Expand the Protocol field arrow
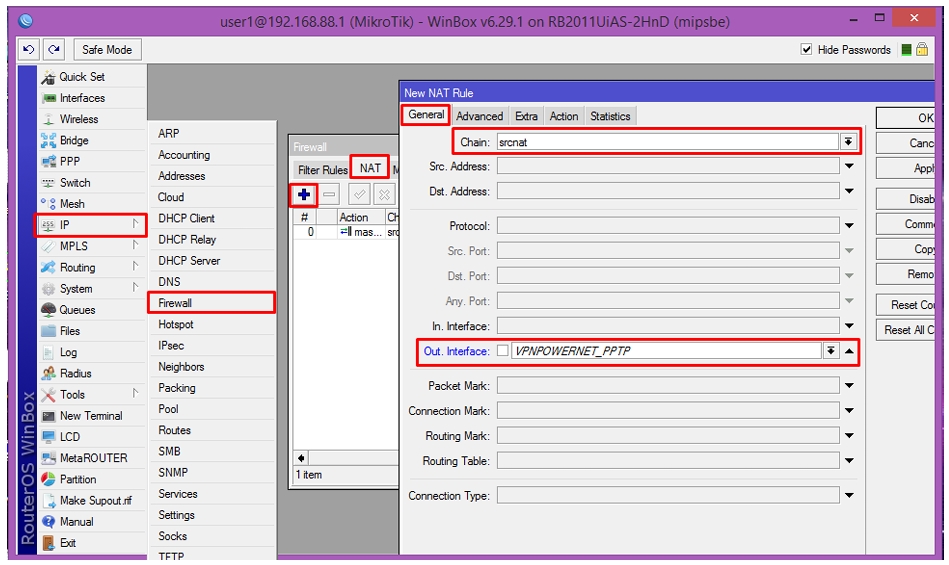This screenshot has width=949, height=565. (849, 226)
